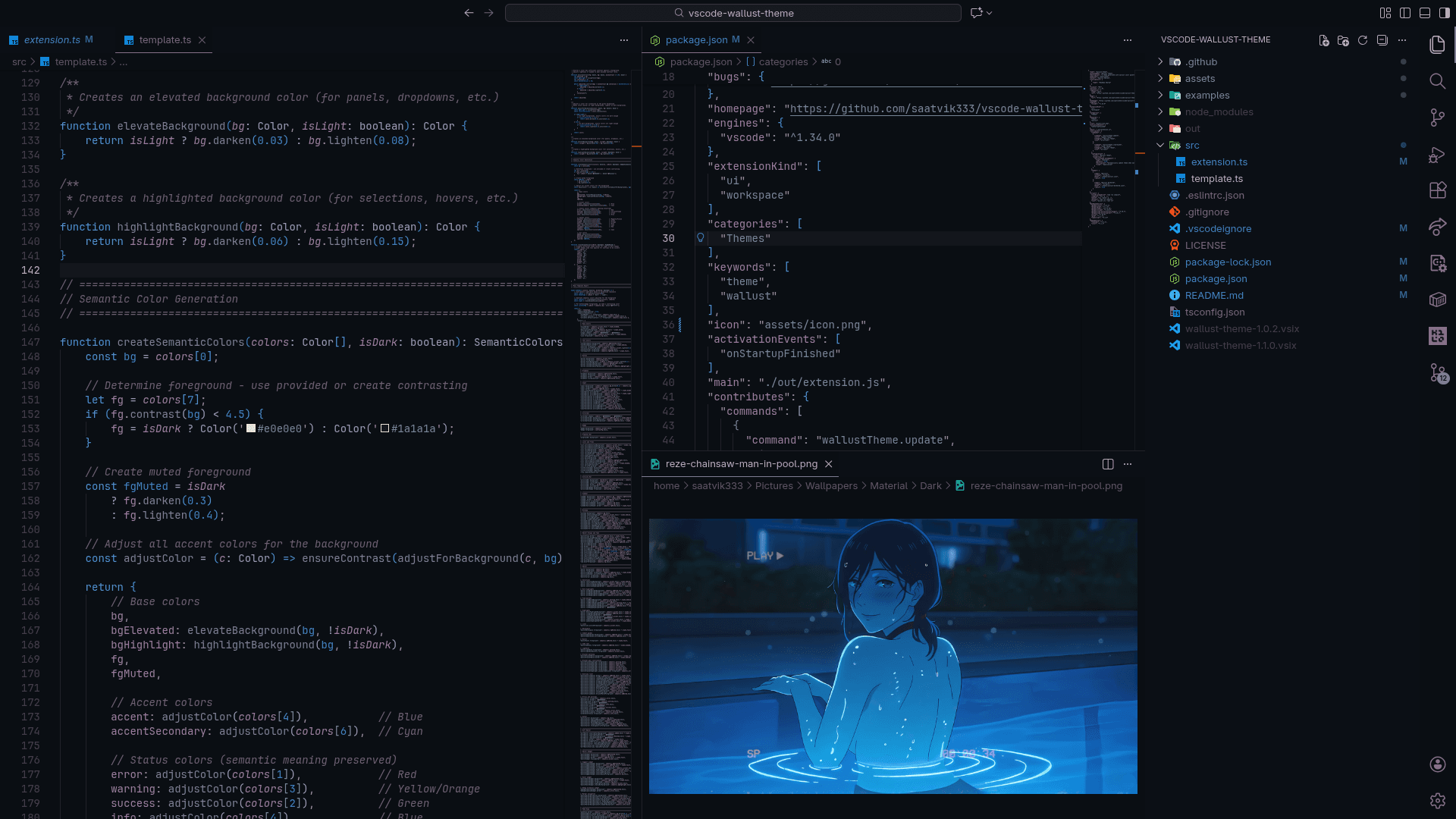Create a new folder via Explorer header icon
The height and width of the screenshot is (819, 1456).
[x=1344, y=41]
